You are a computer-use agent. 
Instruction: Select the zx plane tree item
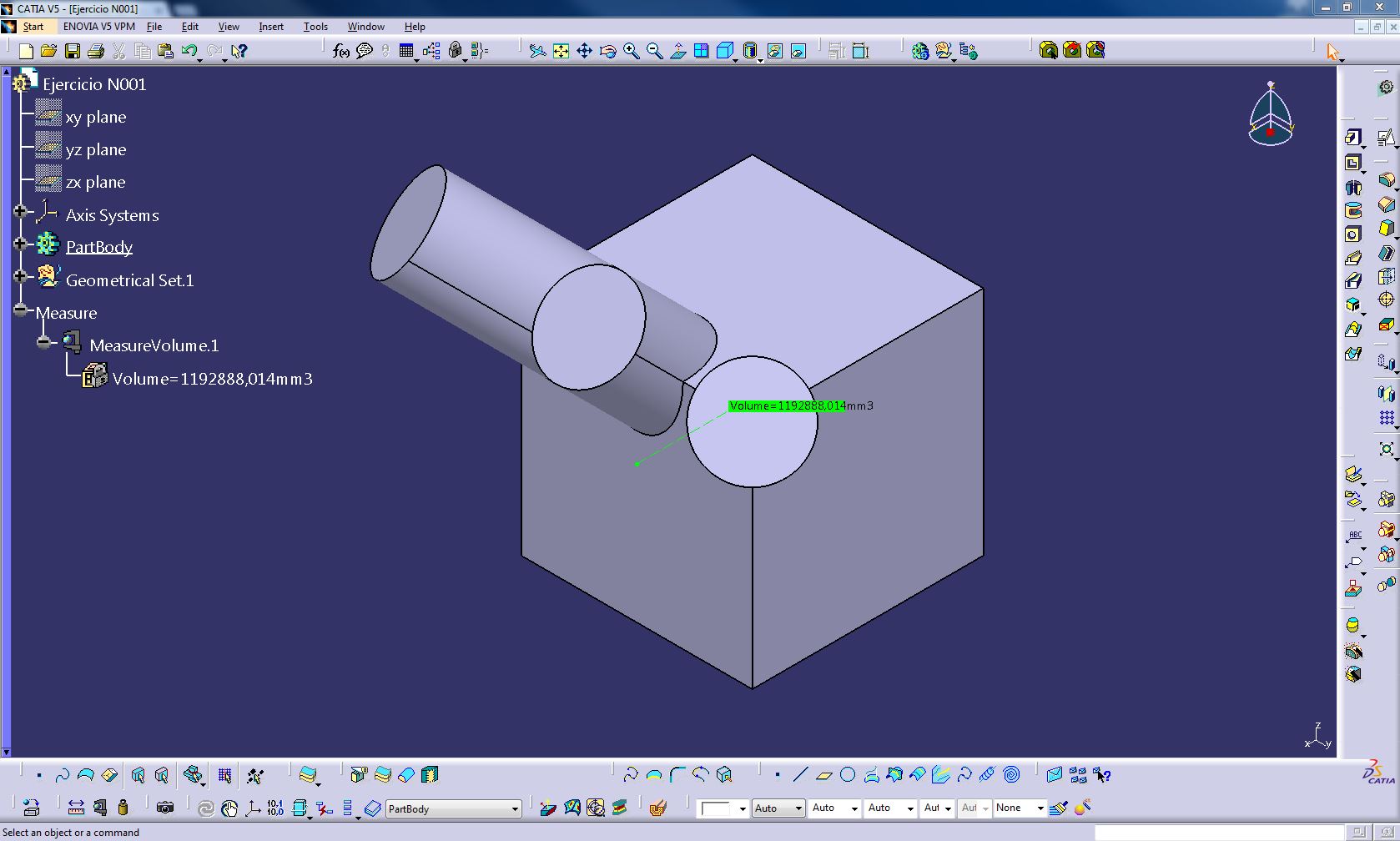(96, 183)
